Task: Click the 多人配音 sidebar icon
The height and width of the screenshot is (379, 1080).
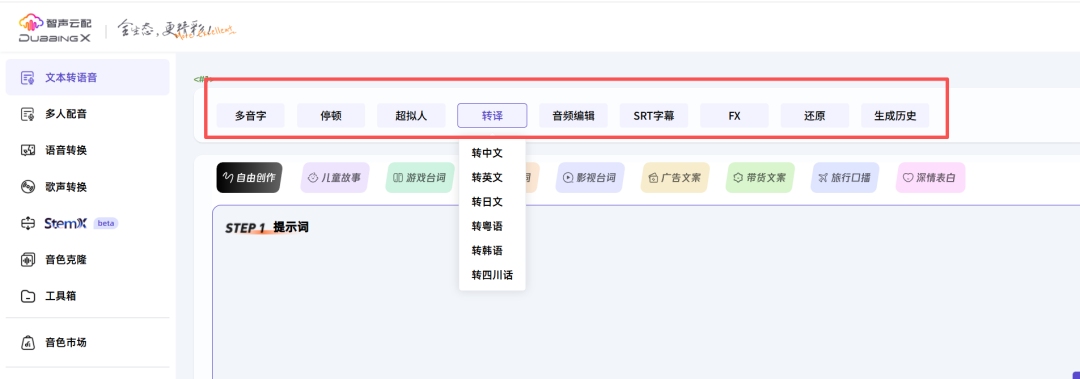Action: 28,114
